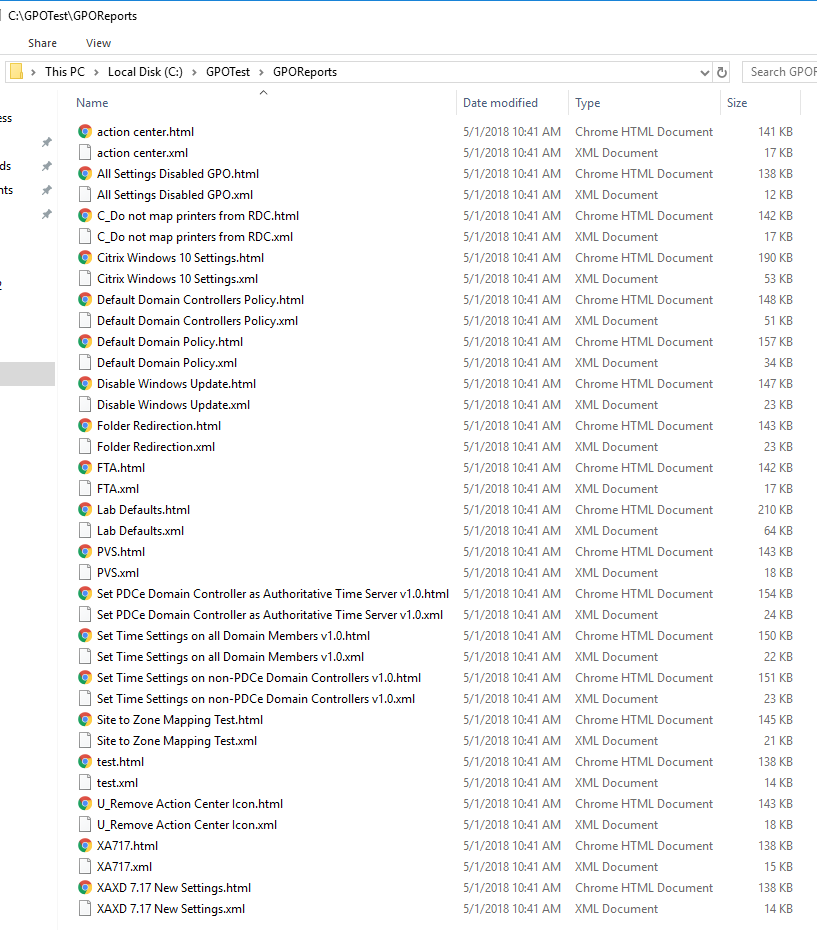Click the refresh button beside address bar
The height and width of the screenshot is (930, 817).
click(722, 72)
